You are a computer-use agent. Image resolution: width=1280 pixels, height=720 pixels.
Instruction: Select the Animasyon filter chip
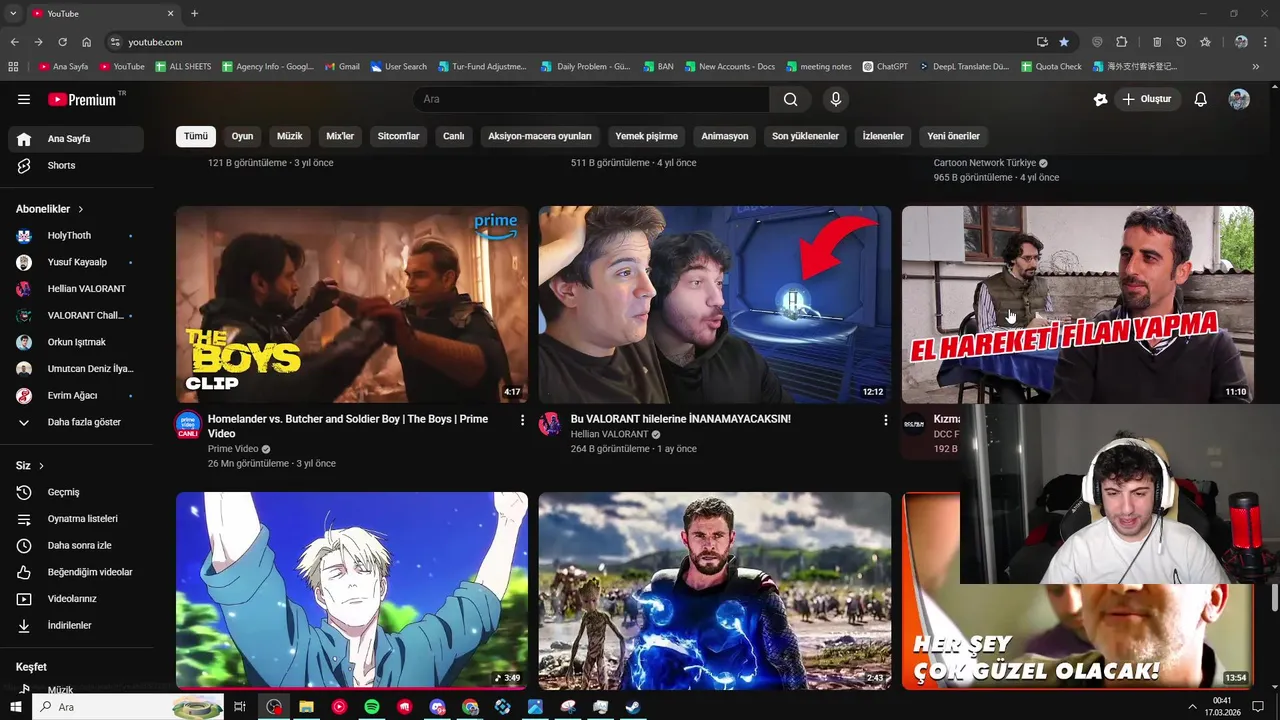(725, 136)
